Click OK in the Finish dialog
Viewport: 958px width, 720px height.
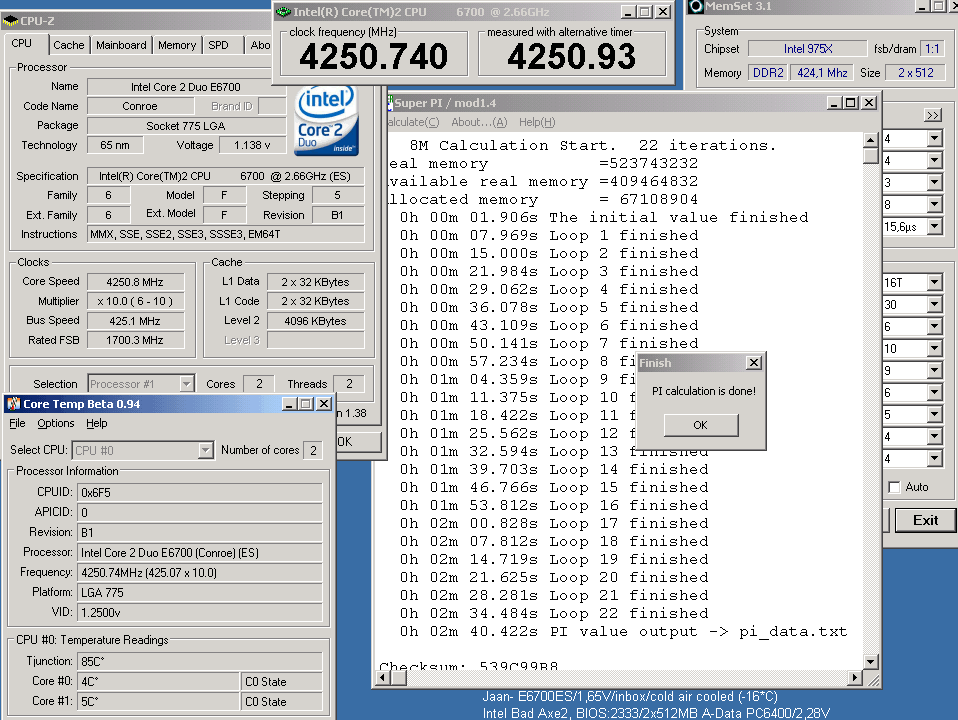(x=701, y=425)
